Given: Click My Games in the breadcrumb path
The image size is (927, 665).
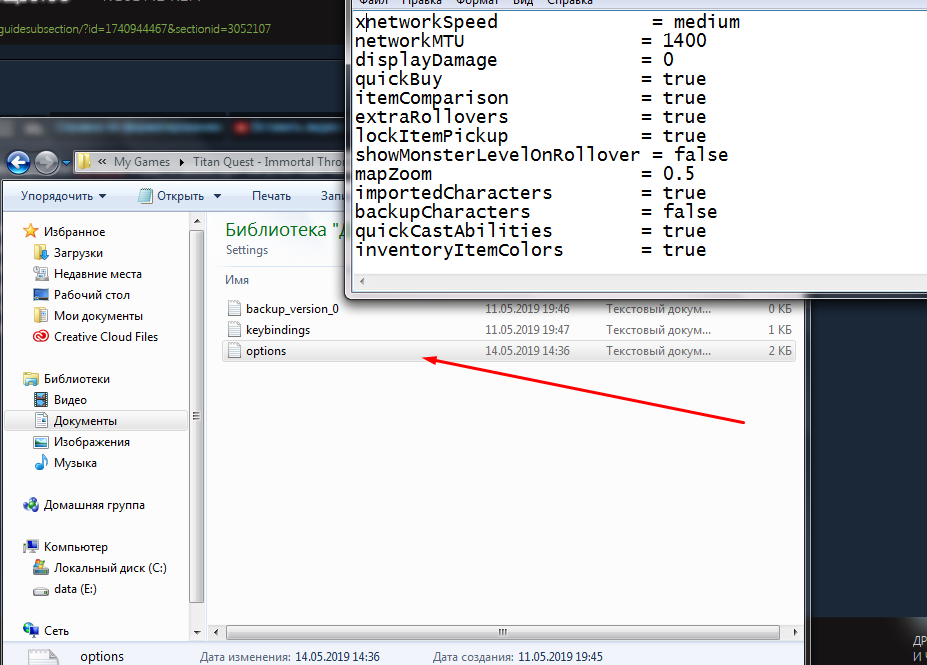Looking at the screenshot, I should click(x=142, y=162).
